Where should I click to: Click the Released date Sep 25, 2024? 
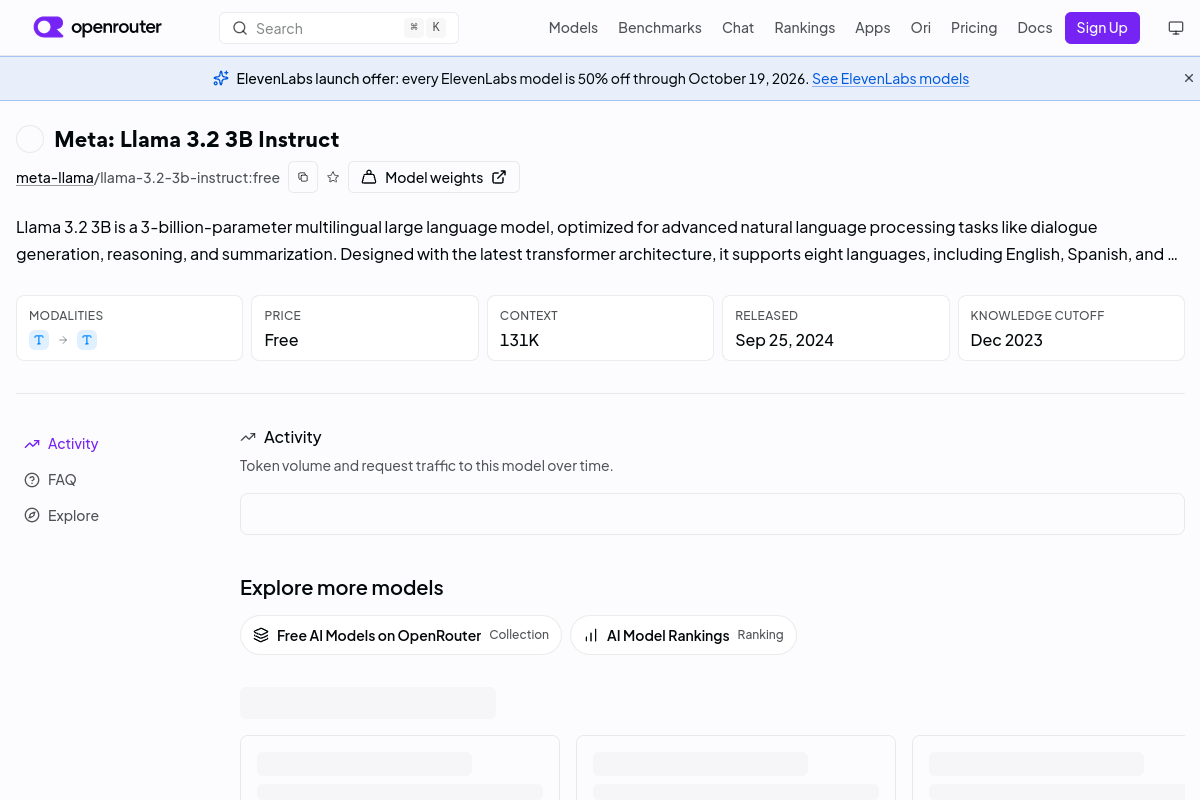pos(785,340)
